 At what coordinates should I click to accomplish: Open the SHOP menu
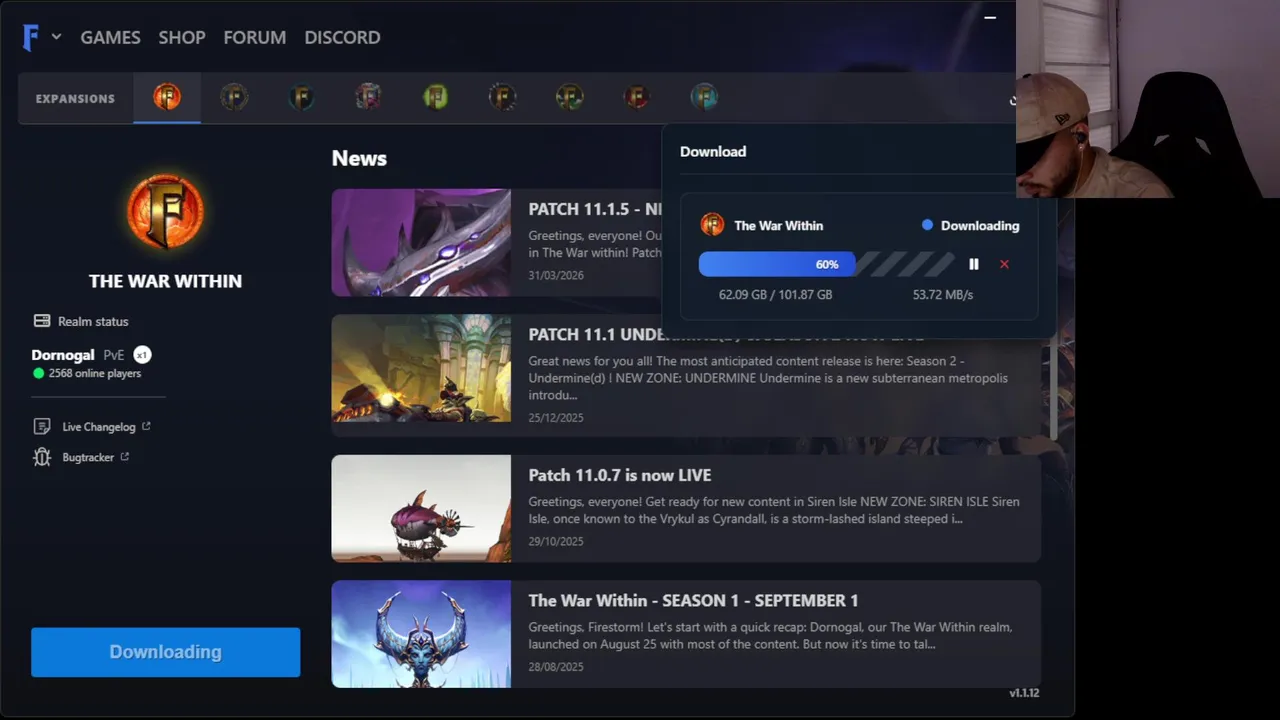(182, 37)
